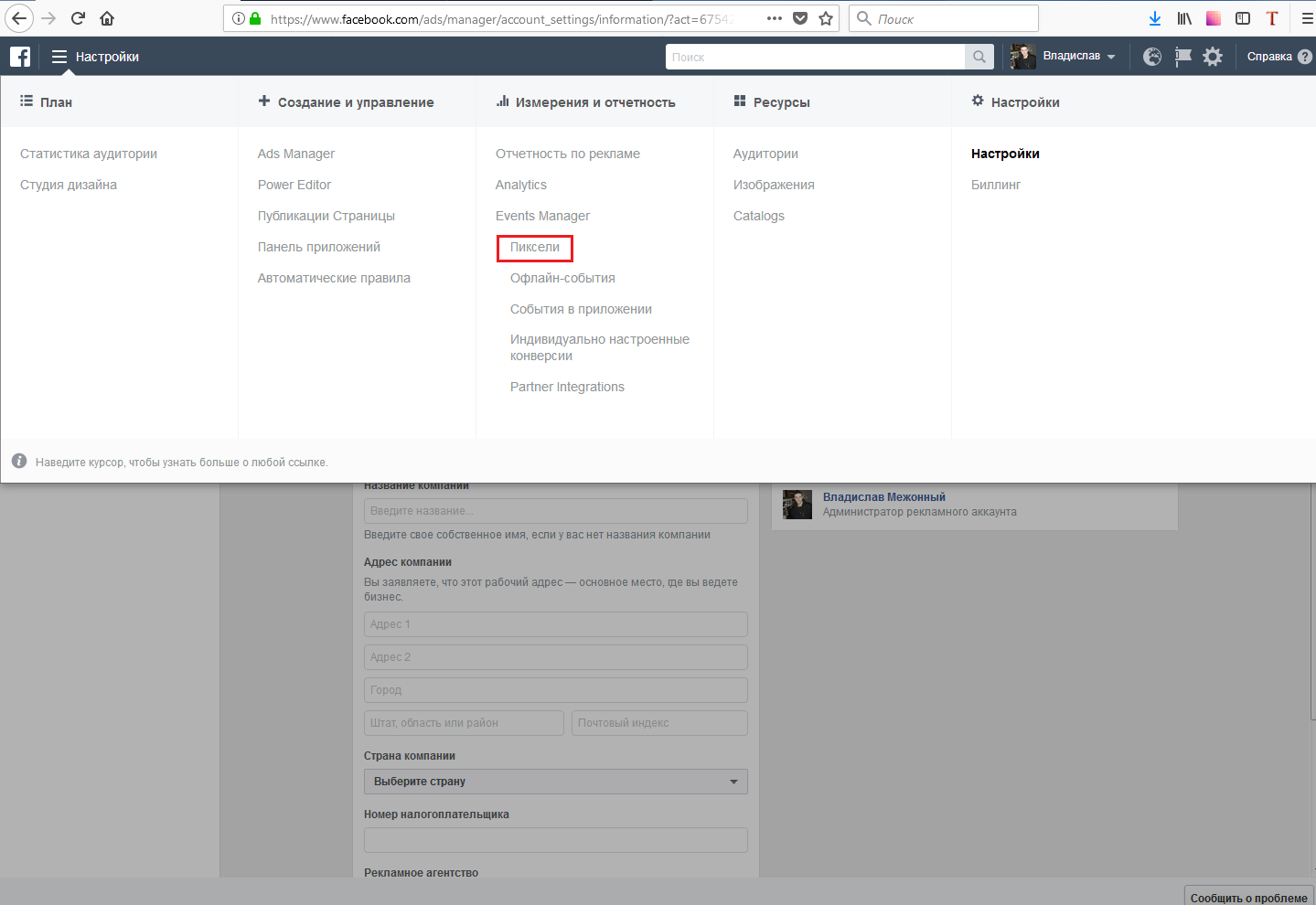
Task: Click the browser forward arrow
Action: (x=48, y=18)
